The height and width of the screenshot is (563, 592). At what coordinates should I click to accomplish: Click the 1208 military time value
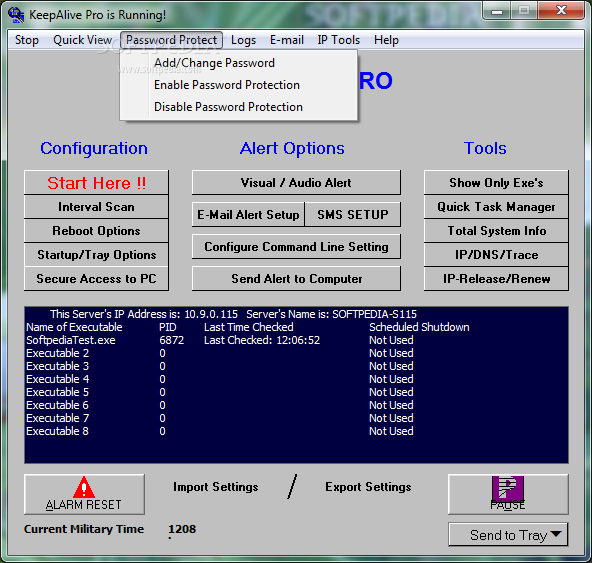[182, 529]
